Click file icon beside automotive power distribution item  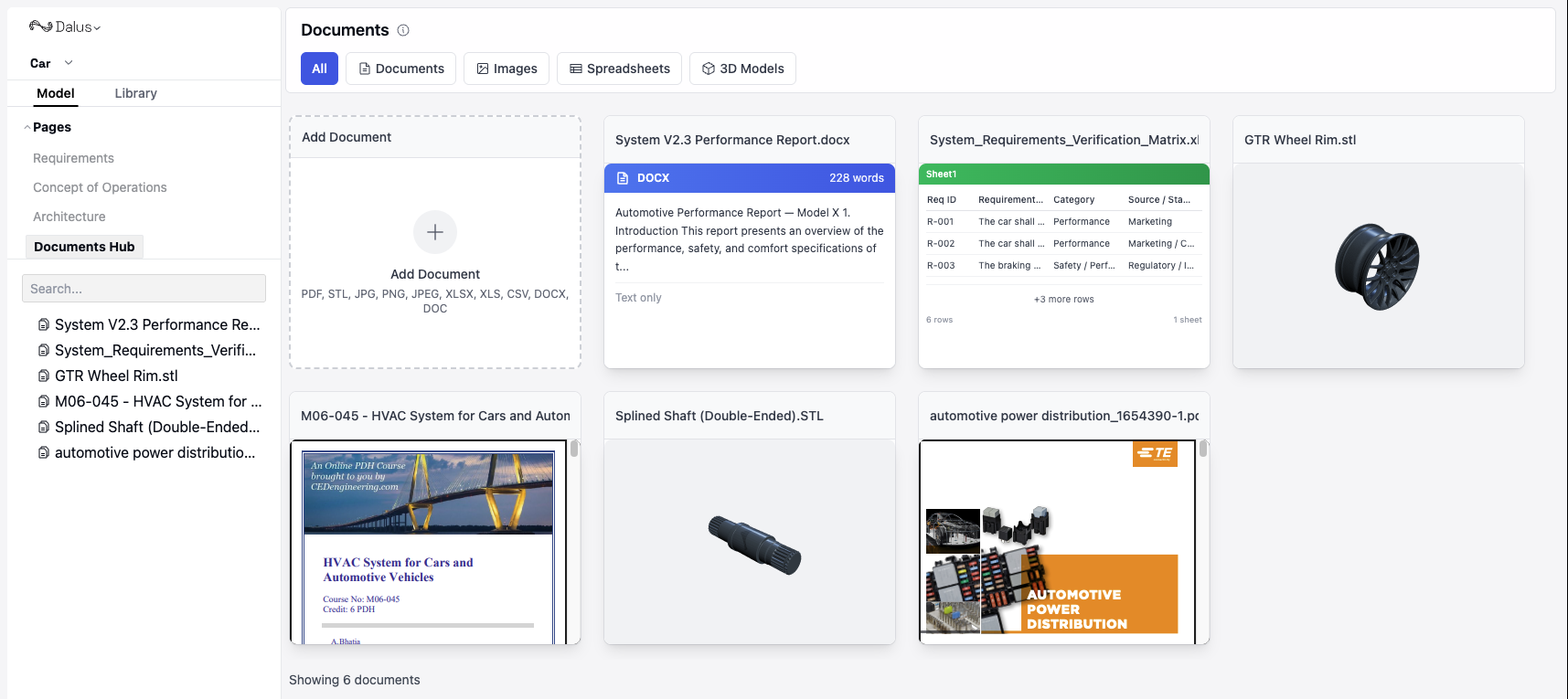click(x=43, y=452)
